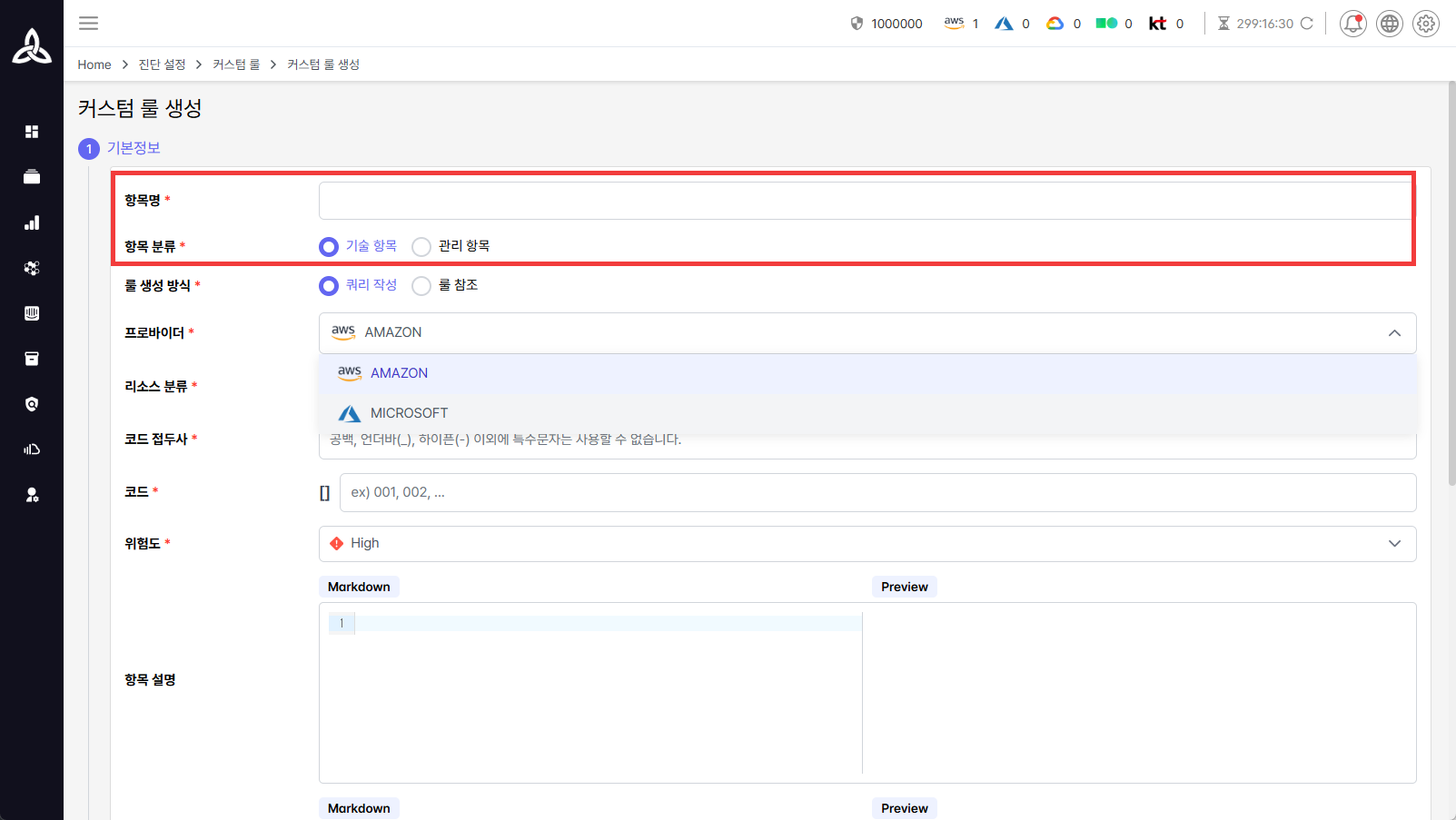The height and width of the screenshot is (820, 1456).
Task: Switch to the first Preview tab
Action: coord(904,587)
